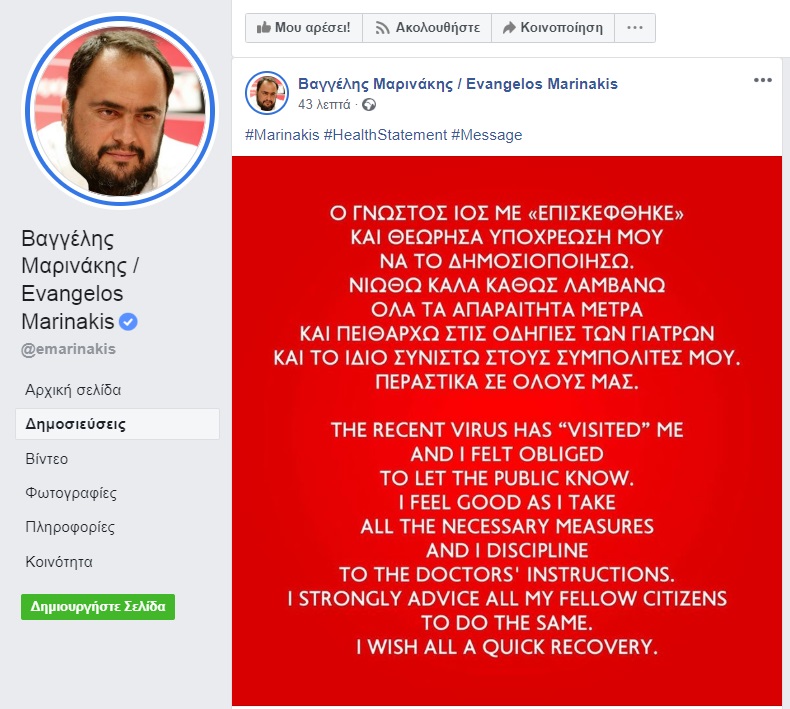The height and width of the screenshot is (709, 790).
Task: Click the Follow feed icon
Action: pyautogui.click(x=382, y=28)
